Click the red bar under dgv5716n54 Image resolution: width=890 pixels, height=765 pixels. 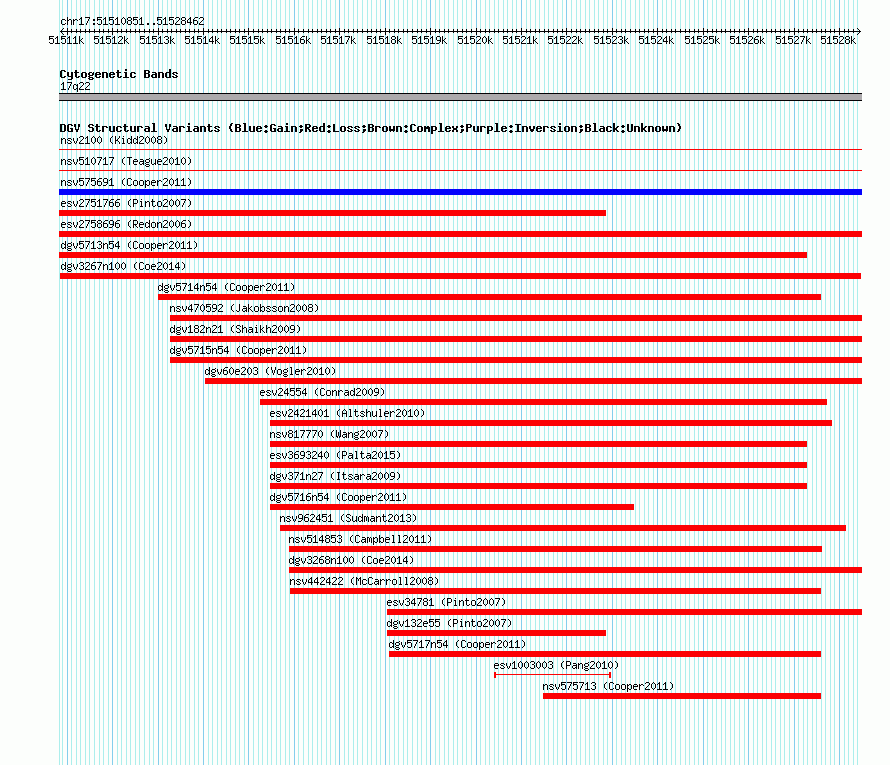452,507
